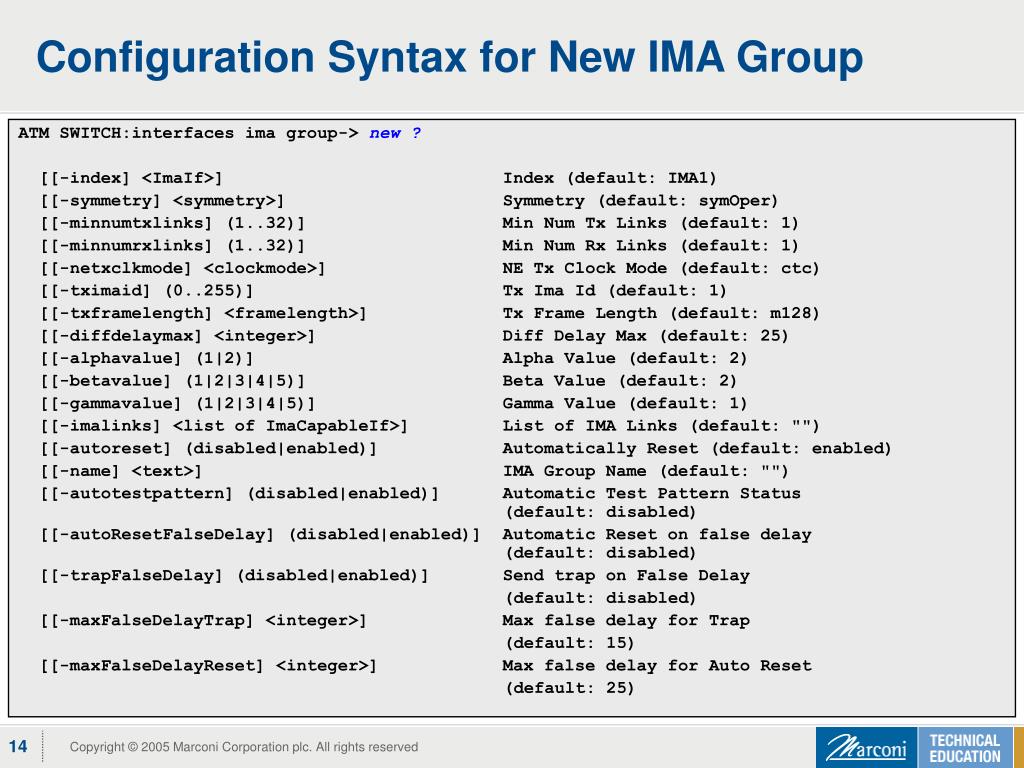1024x768 pixels.
Task: Select the [[-name] <text>] line
Action: tap(121, 472)
